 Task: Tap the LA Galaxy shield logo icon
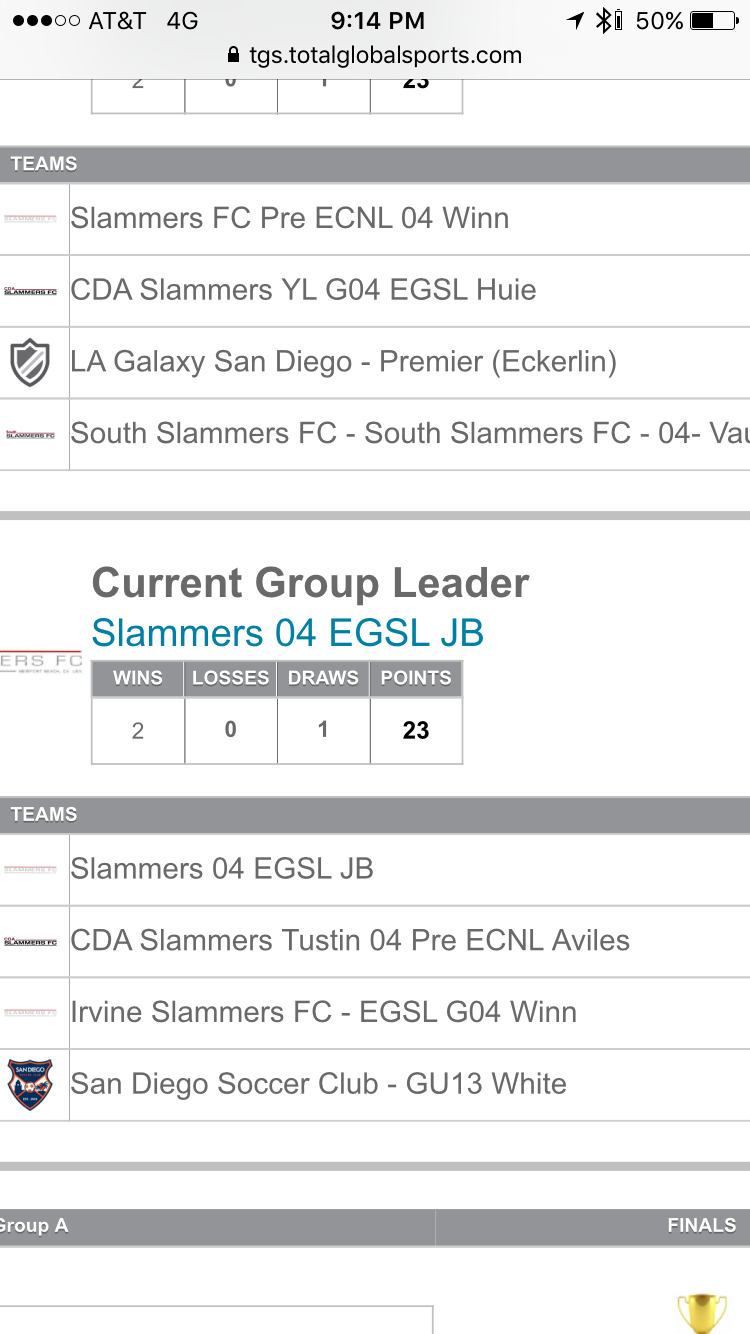tap(30, 362)
